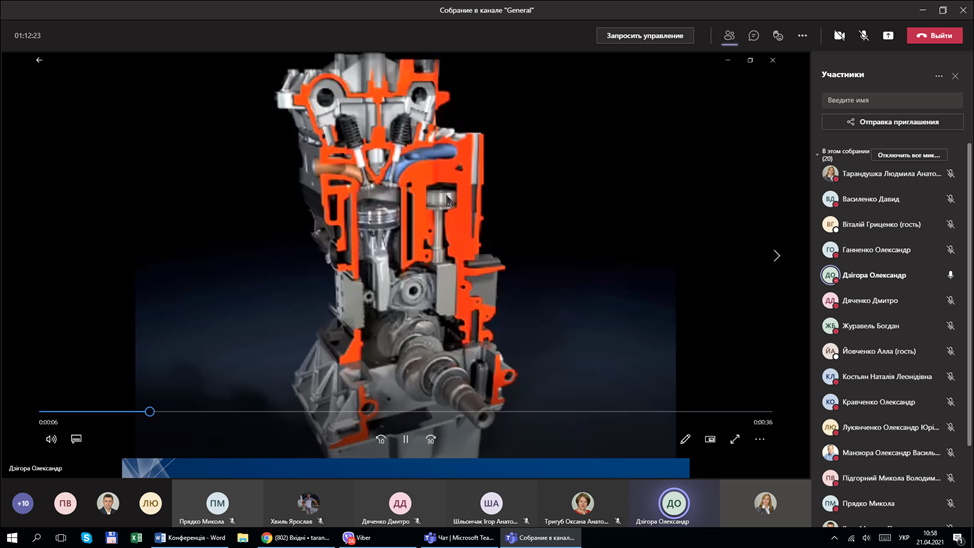
Task: Show hidden system tray icons chevron
Action: pos(834,538)
